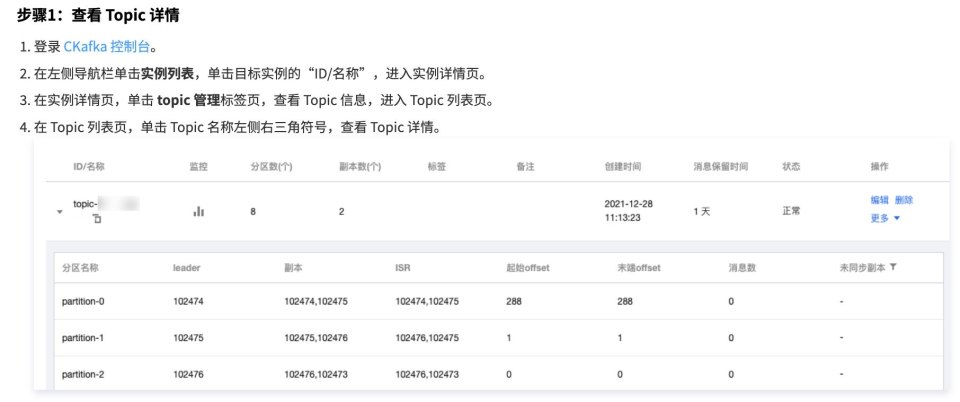Click the 编辑 link for the topic
Viewport: 960px width, 402px height.
click(x=880, y=200)
